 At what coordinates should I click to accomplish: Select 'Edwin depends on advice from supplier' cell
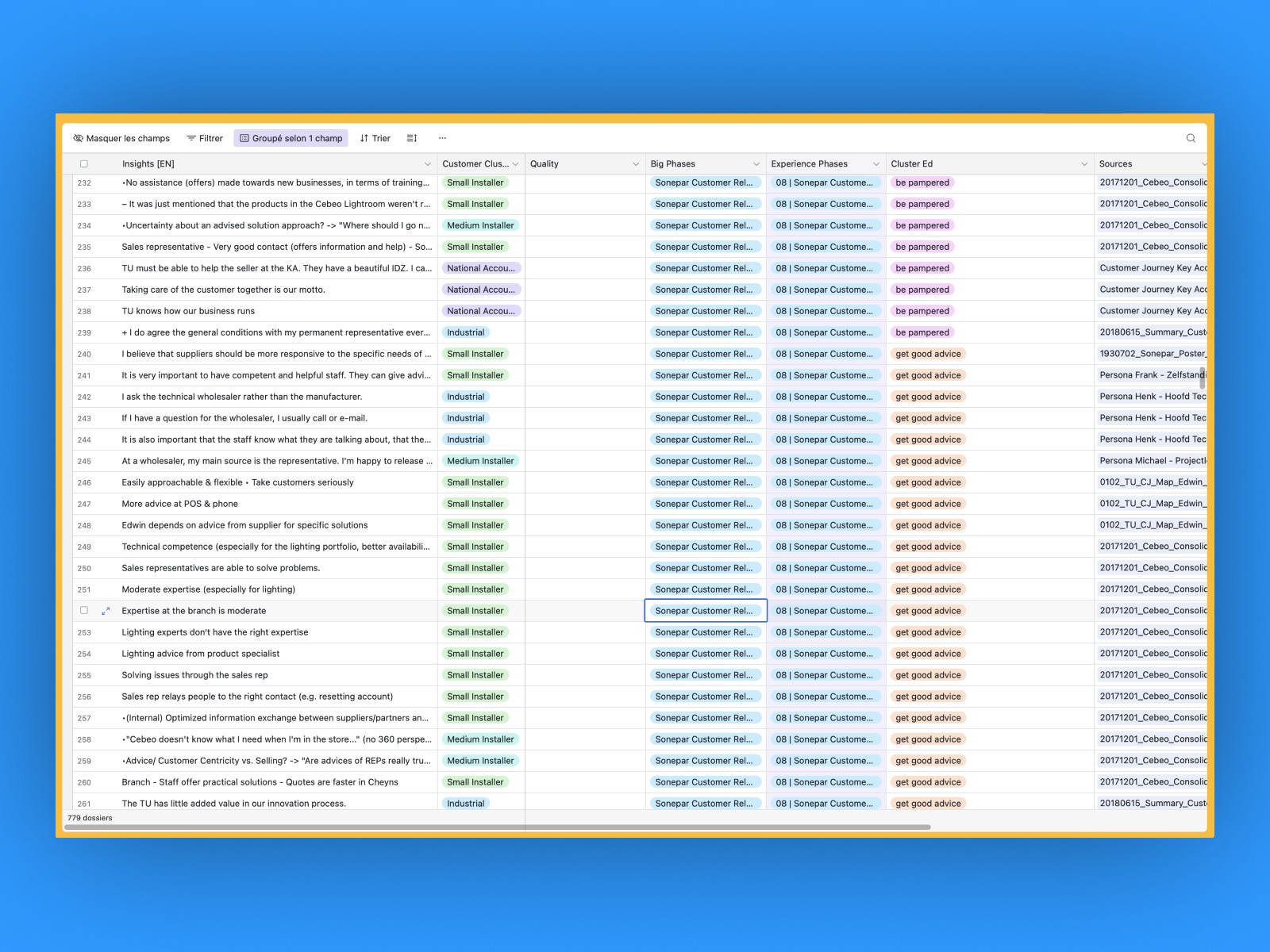[279, 525]
